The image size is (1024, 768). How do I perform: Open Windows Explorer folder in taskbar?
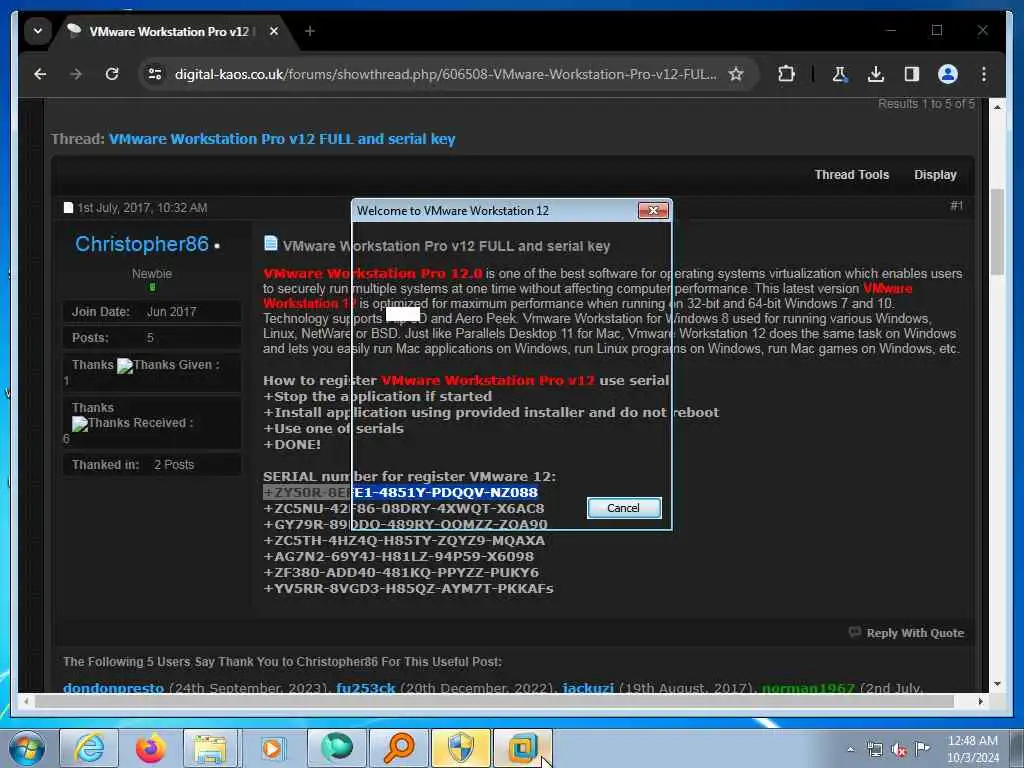click(210, 748)
